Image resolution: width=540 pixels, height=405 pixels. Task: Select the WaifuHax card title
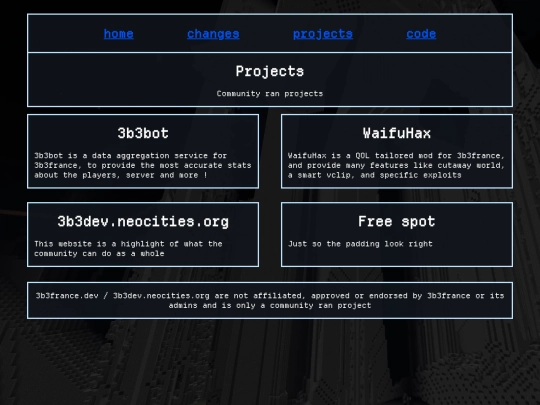click(397, 133)
